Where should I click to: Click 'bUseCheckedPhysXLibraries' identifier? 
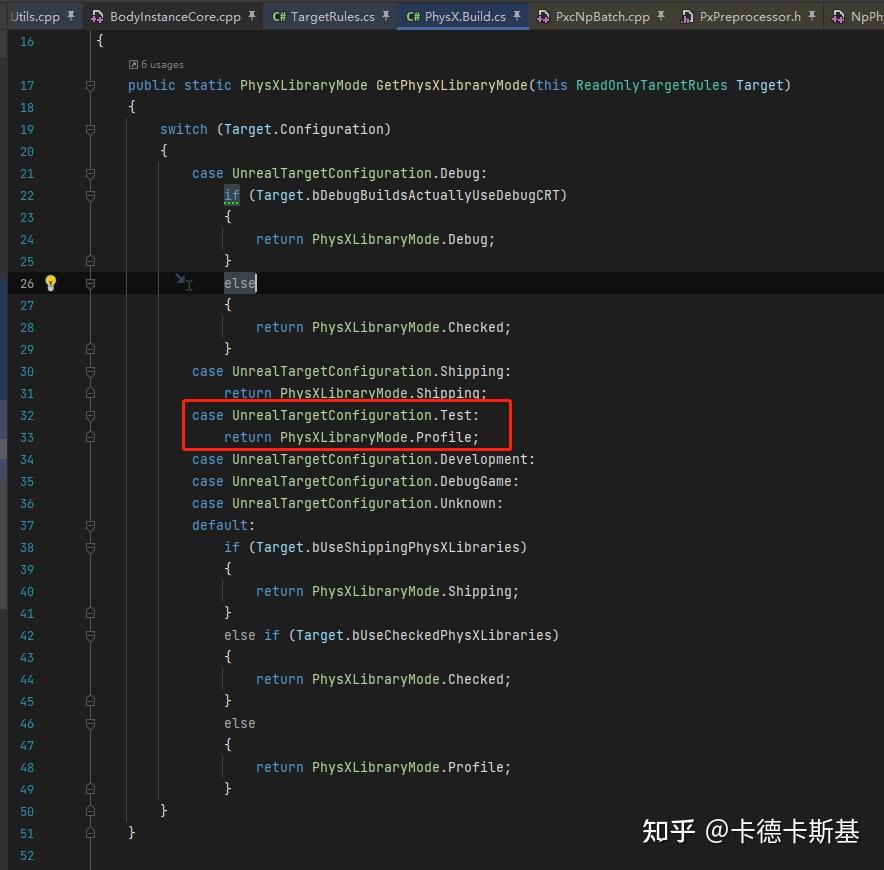[x=452, y=635]
